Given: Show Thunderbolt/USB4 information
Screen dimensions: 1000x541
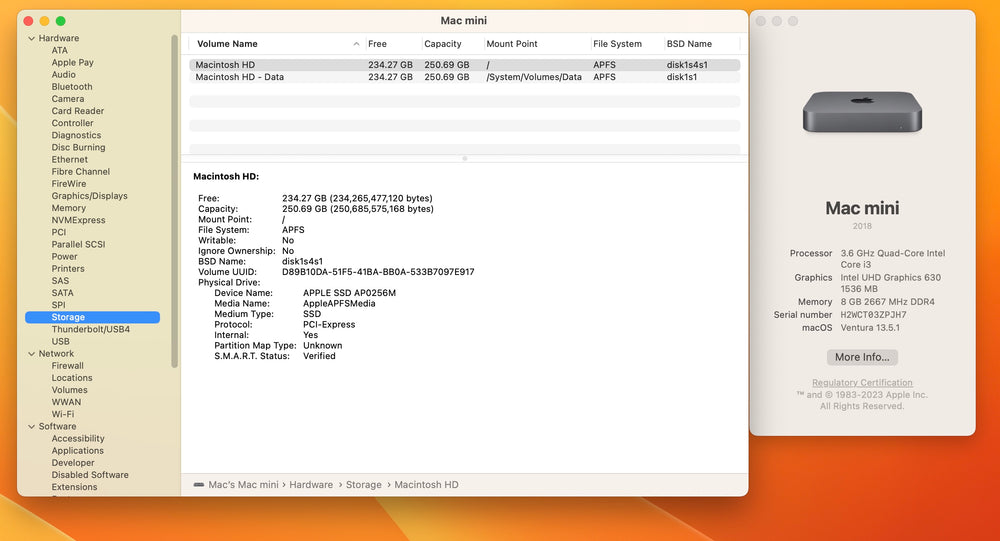Looking at the screenshot, I should 91,329.
